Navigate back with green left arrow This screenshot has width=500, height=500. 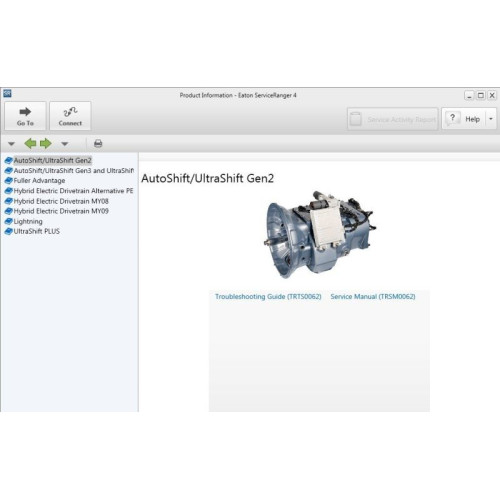tap(30, 144)
